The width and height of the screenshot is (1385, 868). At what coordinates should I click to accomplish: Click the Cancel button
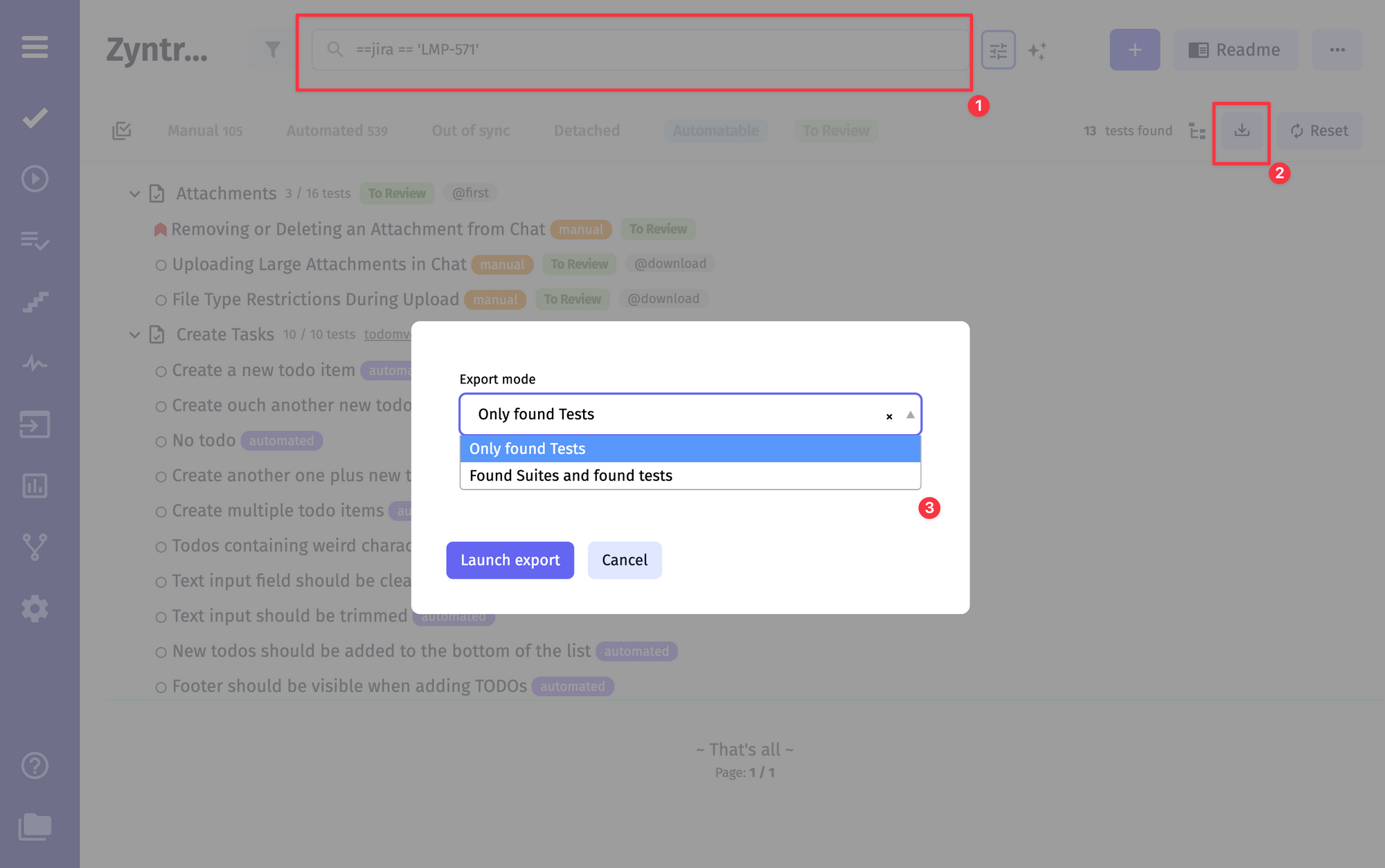[624, 559]
